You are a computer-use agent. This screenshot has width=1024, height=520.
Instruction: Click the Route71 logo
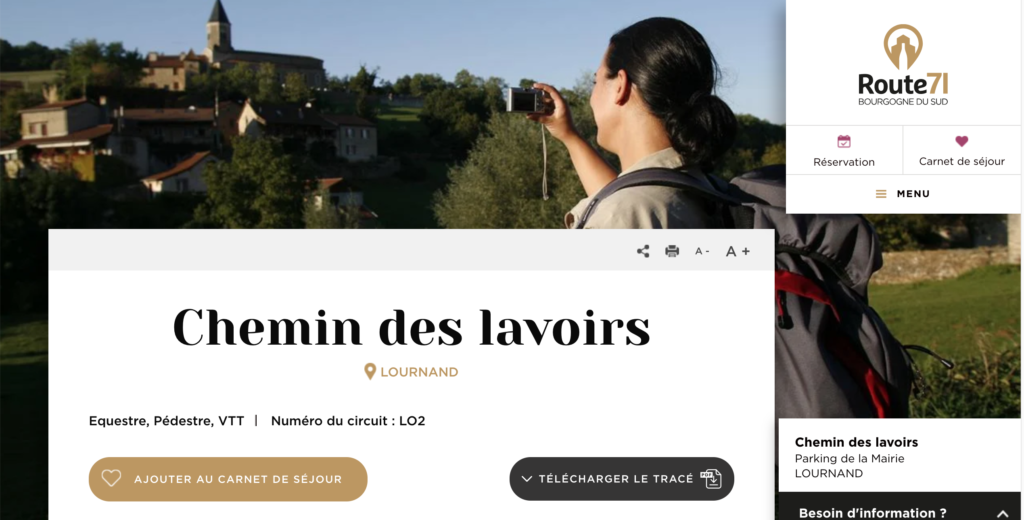tap(903, 65)
